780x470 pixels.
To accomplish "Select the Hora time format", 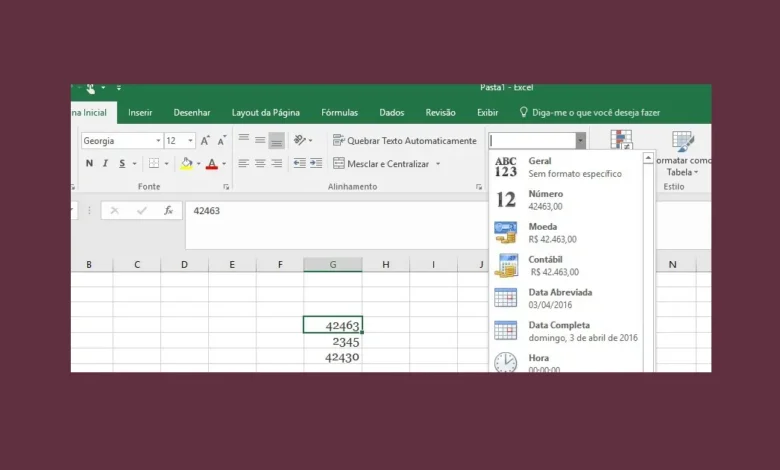I will pyautogui.click(x=566, y=361).
